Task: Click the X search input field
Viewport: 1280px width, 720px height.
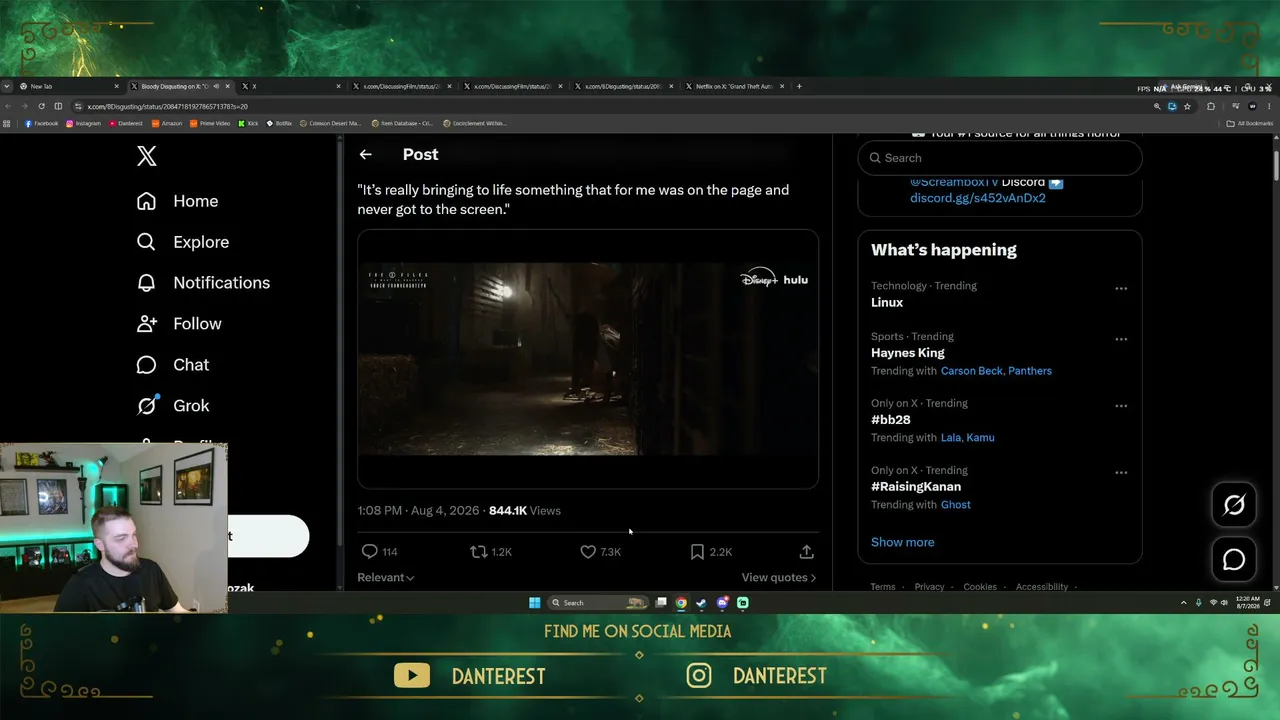Action: pyautogui.click(x=1000, y=158)
